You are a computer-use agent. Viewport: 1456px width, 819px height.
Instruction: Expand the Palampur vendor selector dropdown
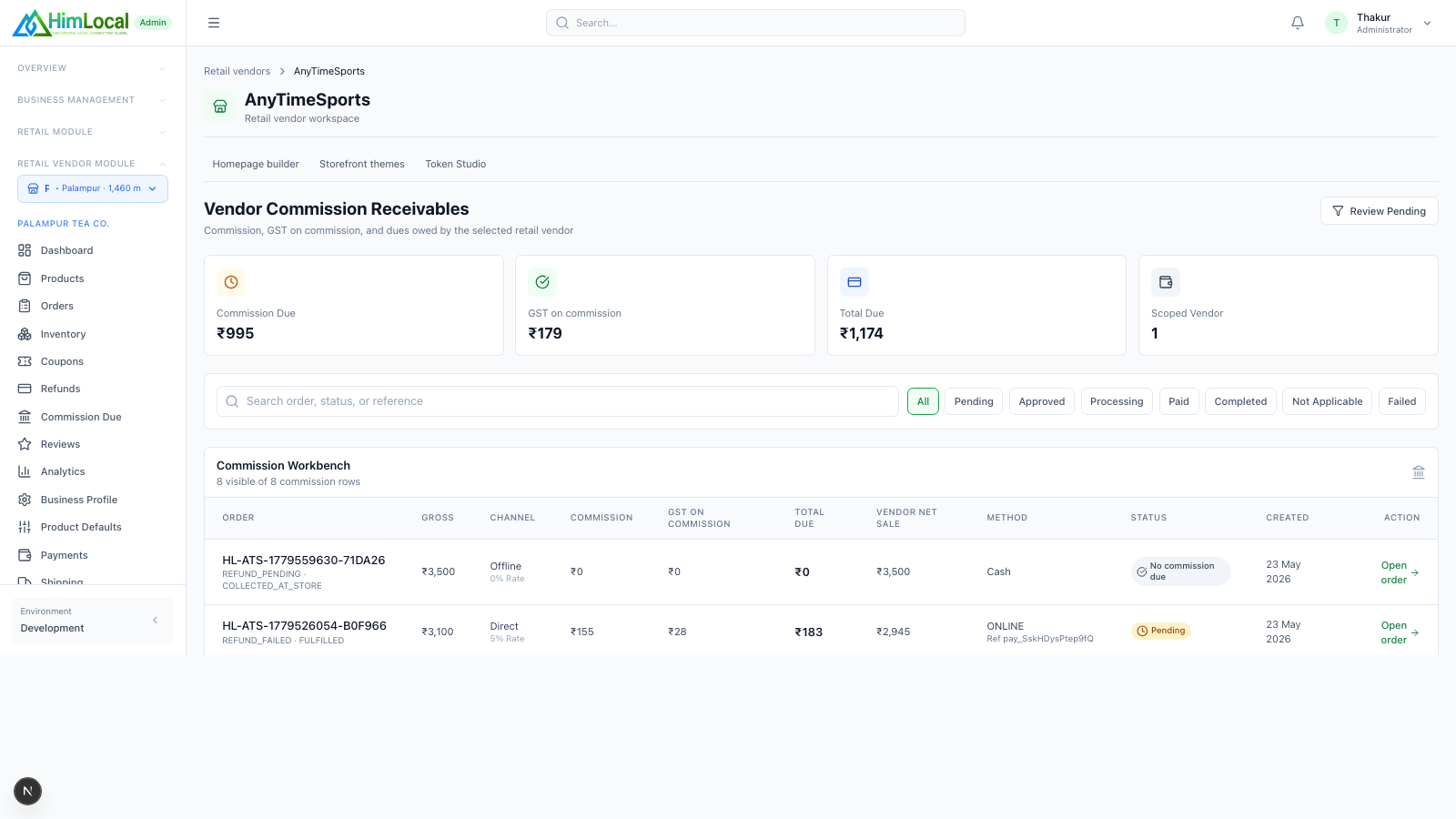[93, 188]
